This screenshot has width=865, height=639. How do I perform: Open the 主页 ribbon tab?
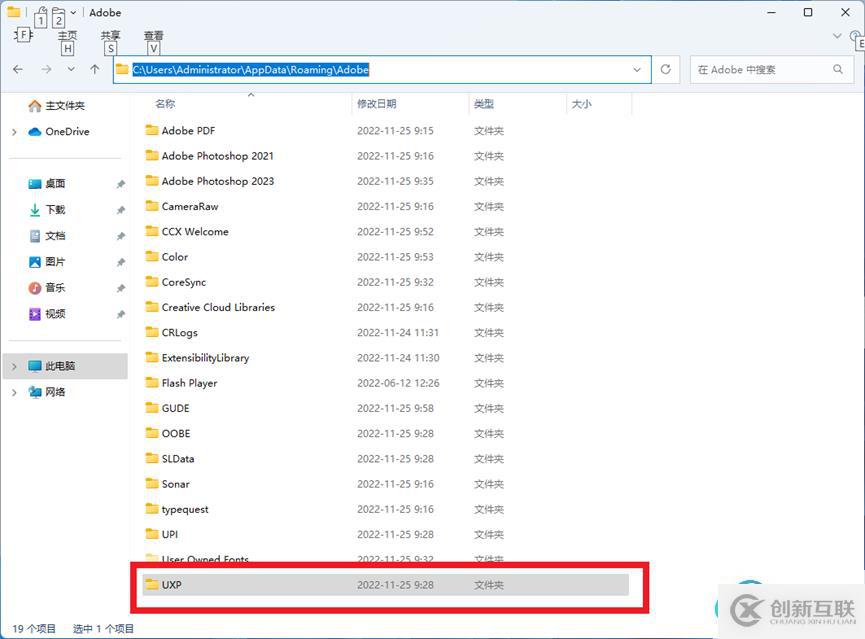67,36
